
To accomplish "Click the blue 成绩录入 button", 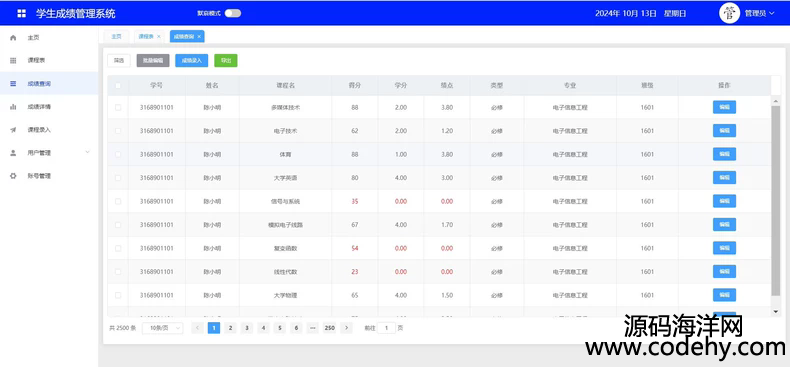I will pyautogui.click(x=191, y=60).
